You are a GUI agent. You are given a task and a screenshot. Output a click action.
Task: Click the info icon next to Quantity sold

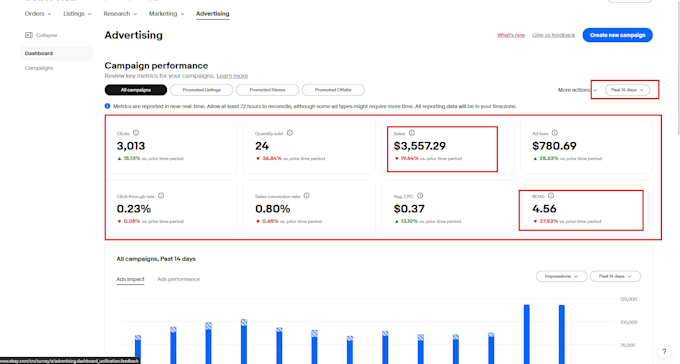[290, 133]
